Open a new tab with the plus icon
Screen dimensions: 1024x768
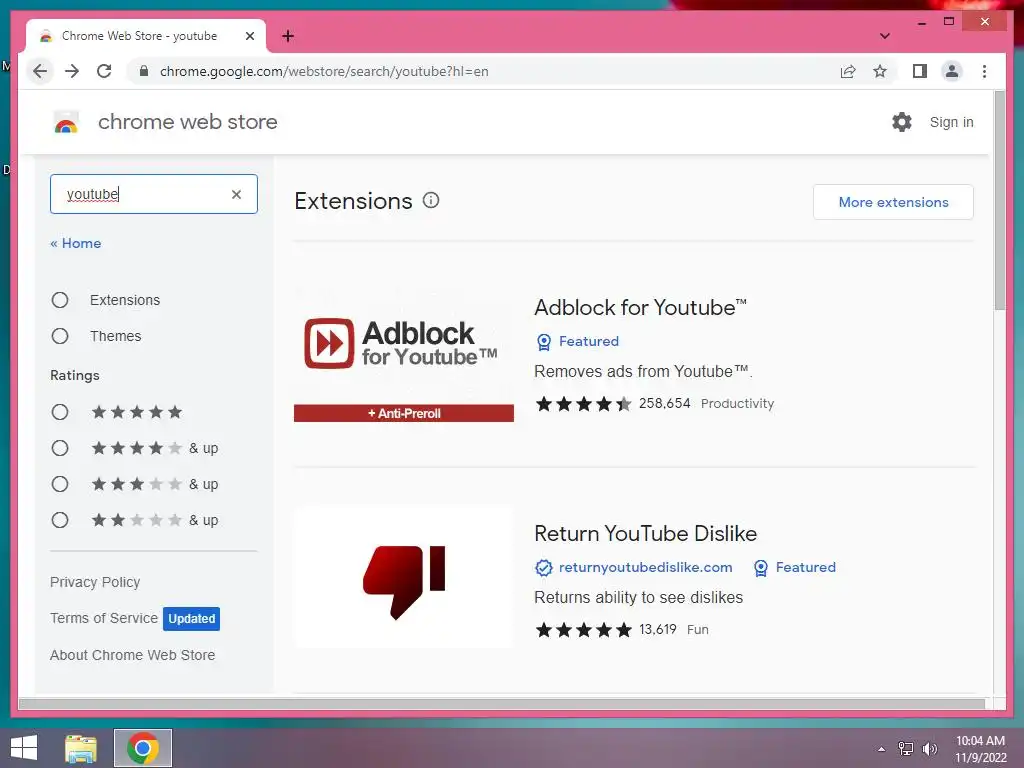[287, 36]
